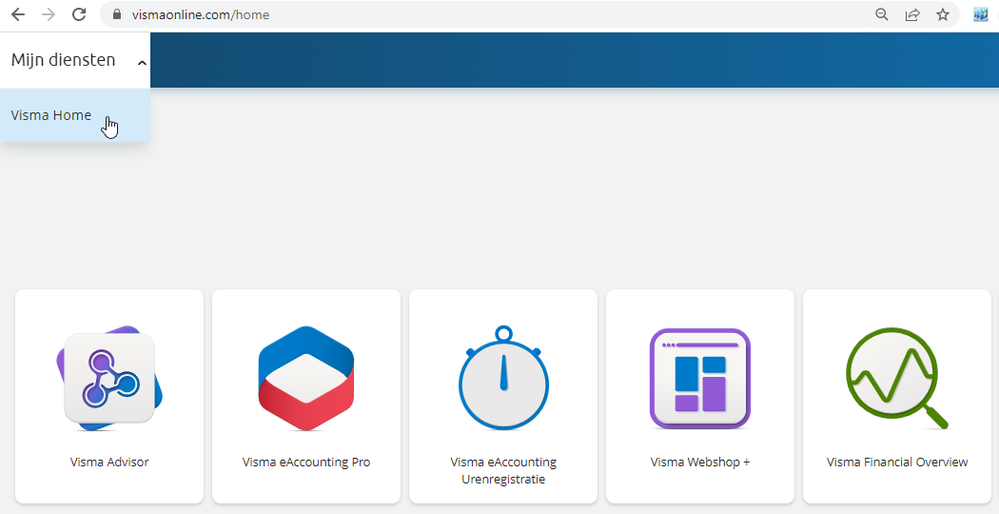Collapse the Mijn diensten menu chevron
This screenshot has height=514, width=999.
click(x=142, y=62)
